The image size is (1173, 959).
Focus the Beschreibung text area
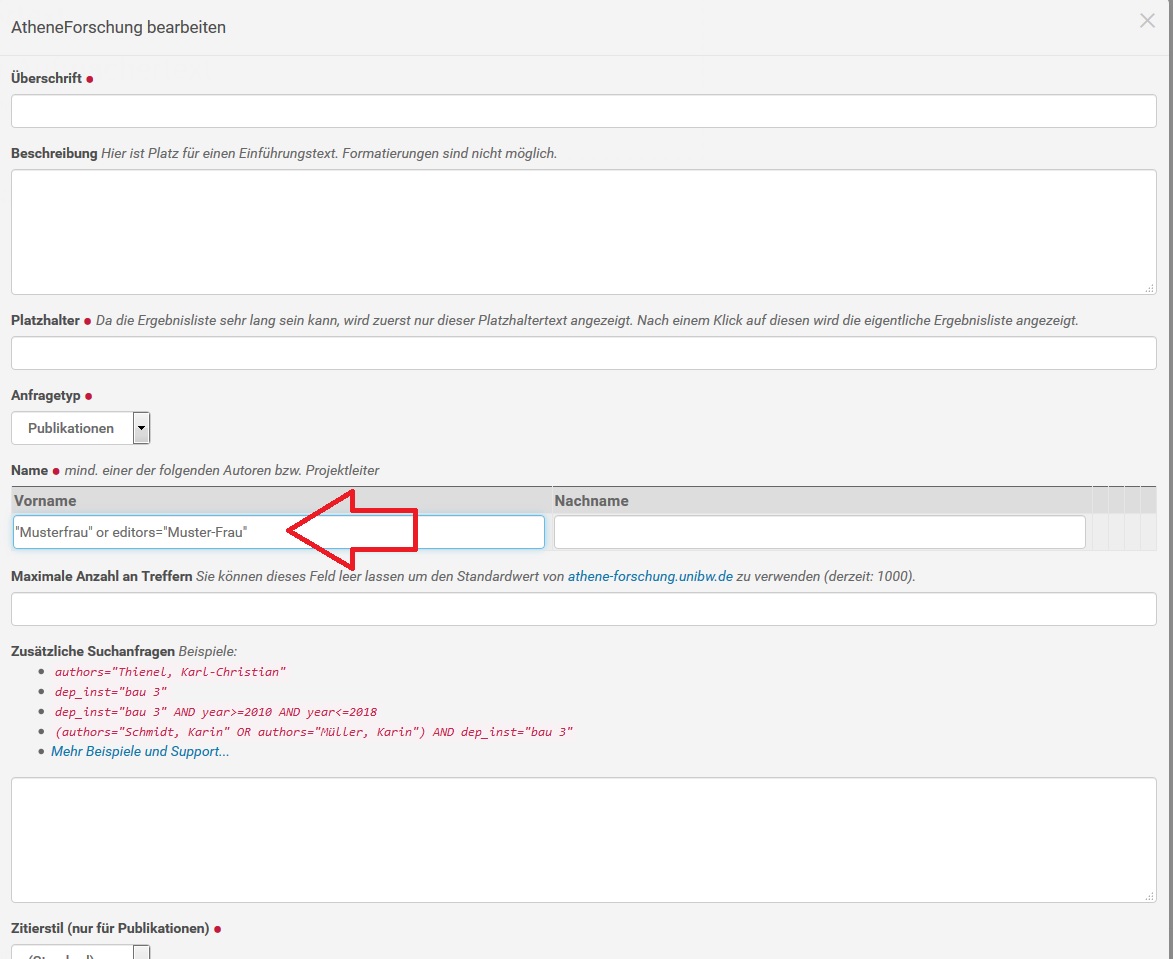(584, 232)
